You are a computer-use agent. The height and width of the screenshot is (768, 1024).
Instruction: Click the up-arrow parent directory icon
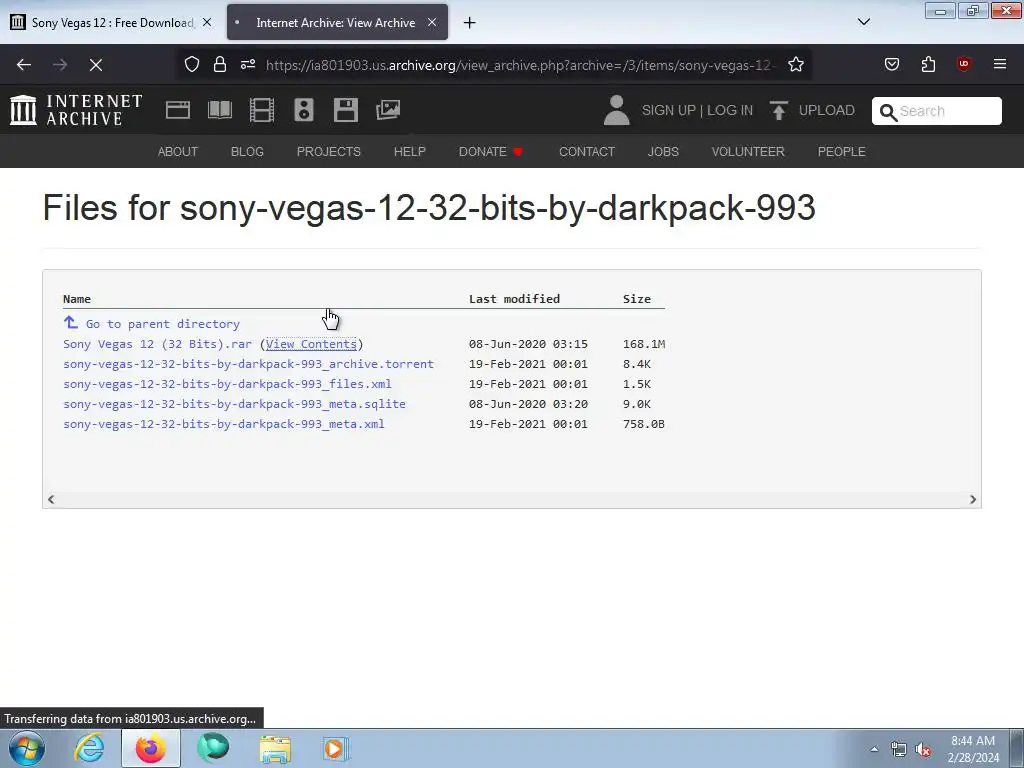pos(71,323)
